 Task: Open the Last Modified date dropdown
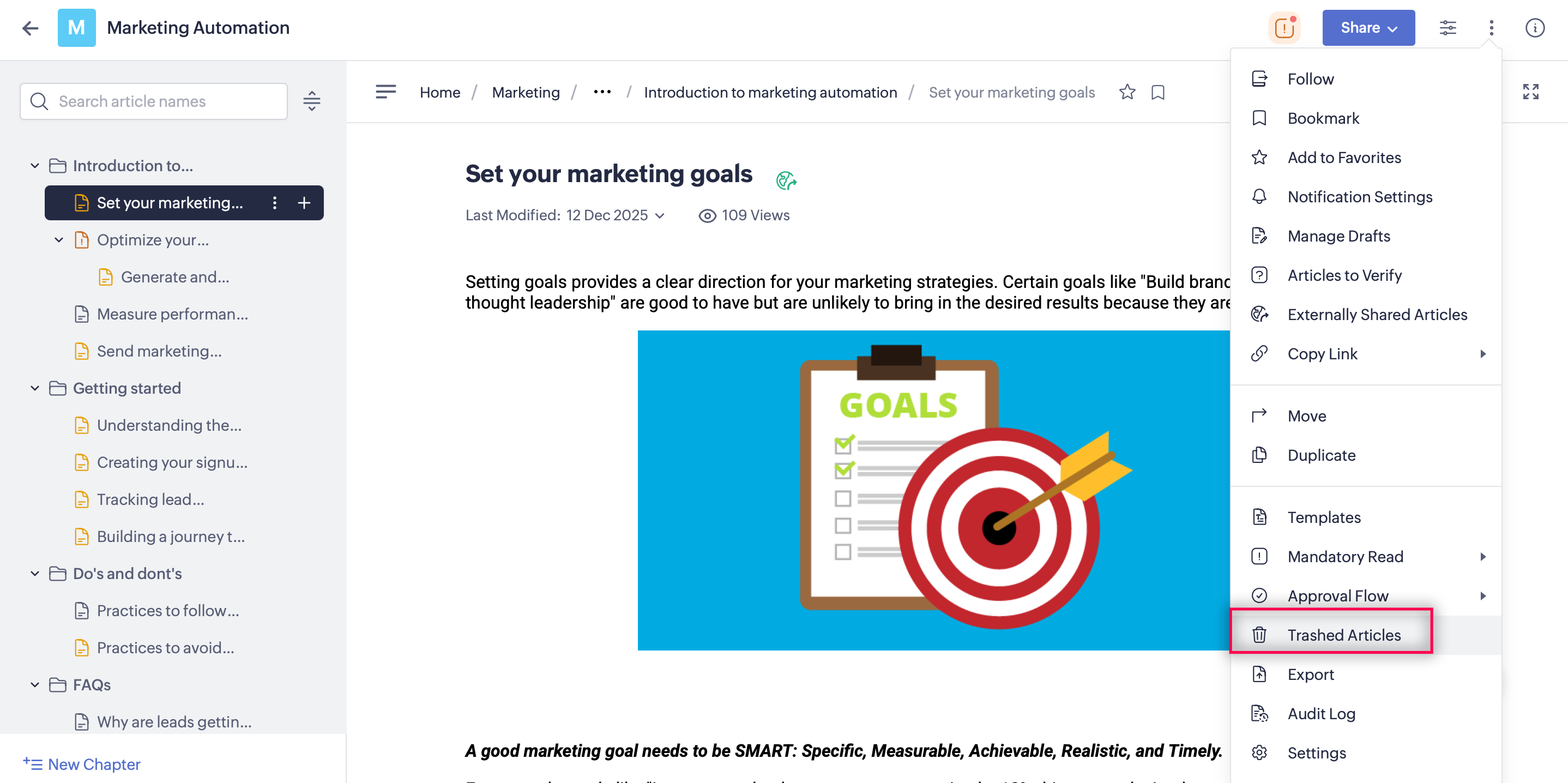[660, 215]
